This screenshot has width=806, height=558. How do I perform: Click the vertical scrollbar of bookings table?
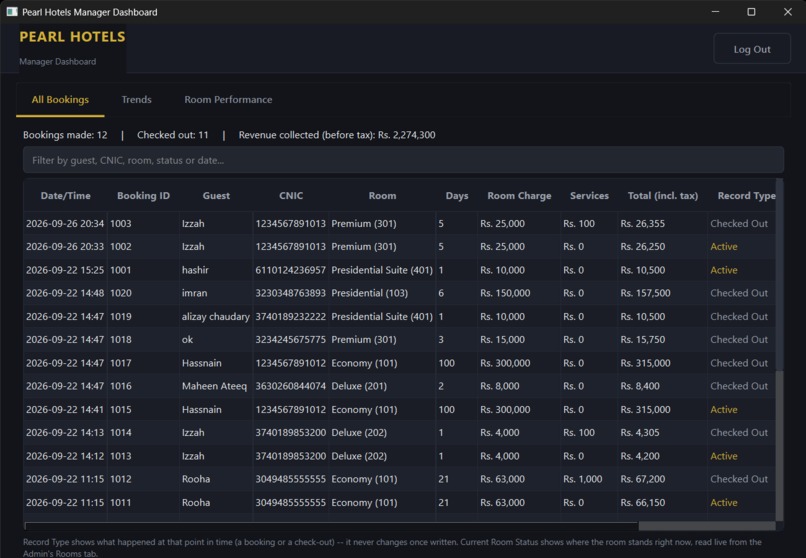click(779, 349)
